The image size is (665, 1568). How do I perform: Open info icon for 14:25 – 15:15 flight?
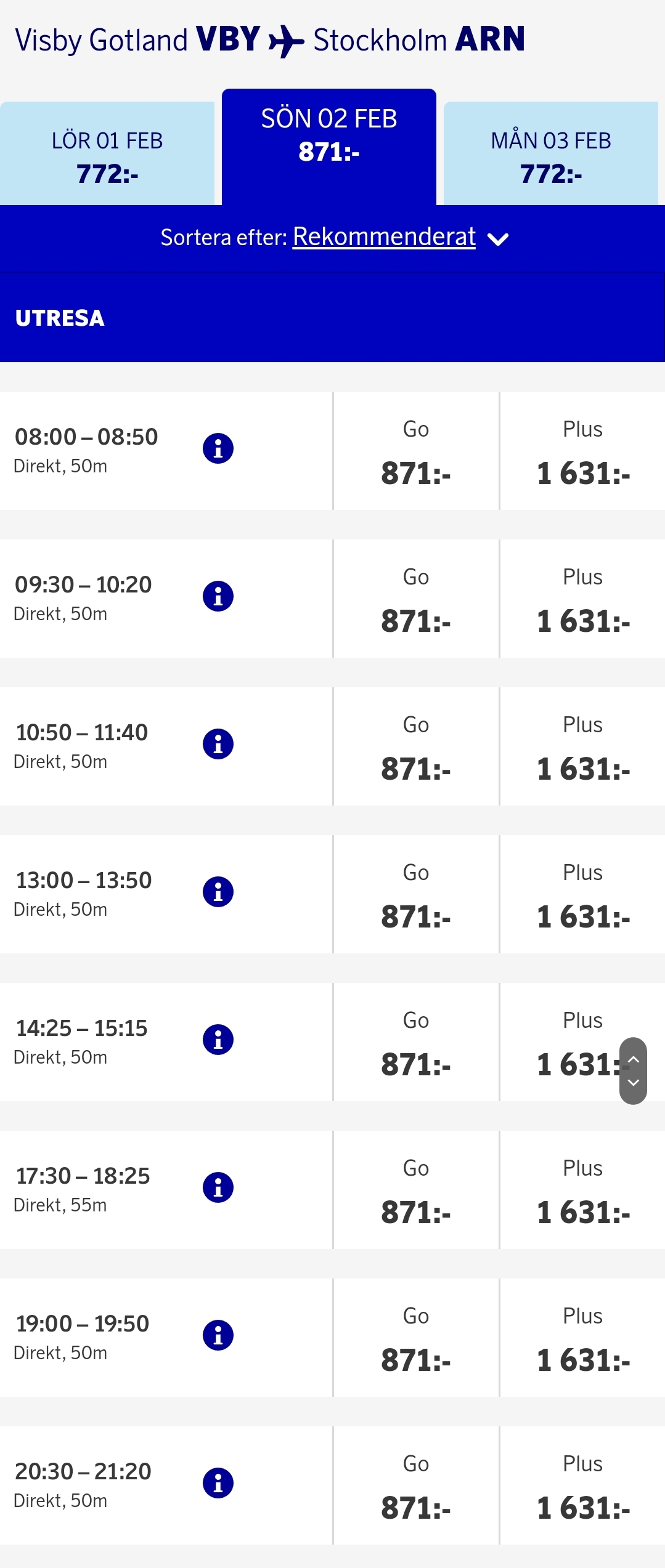[218, 1040]
